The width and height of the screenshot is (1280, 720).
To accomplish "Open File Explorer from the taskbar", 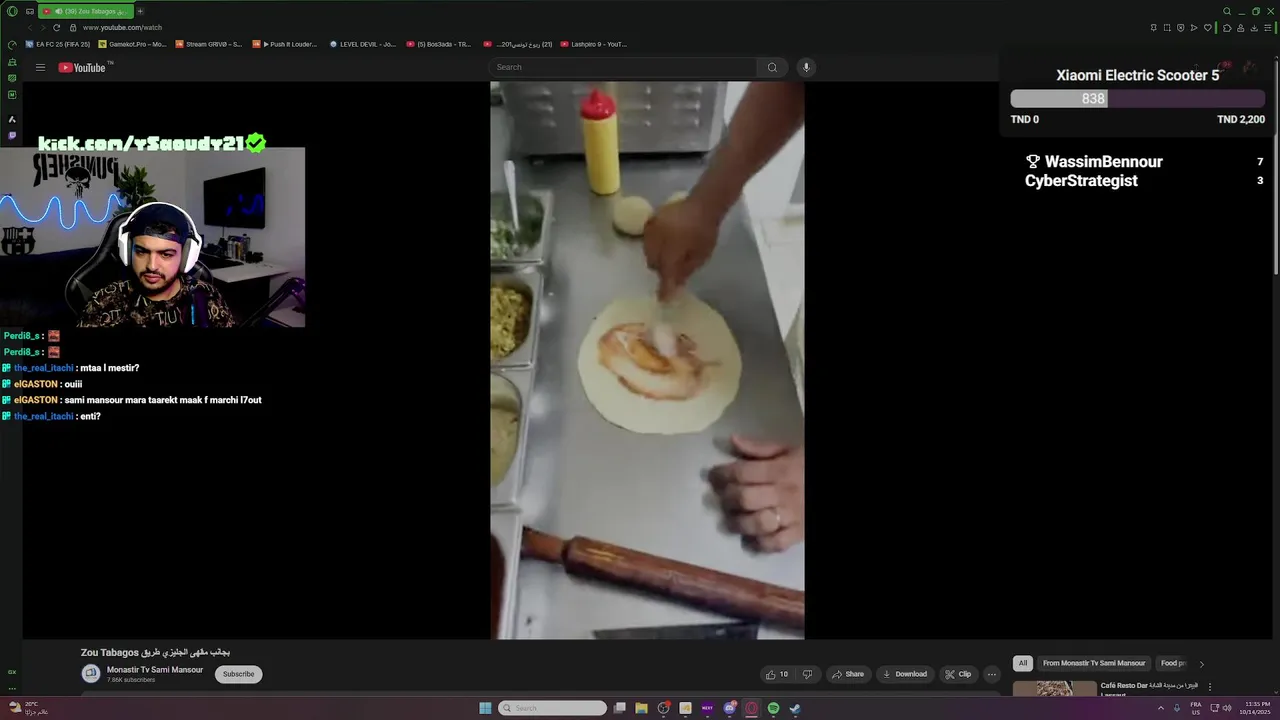I will tap(641, 708).
